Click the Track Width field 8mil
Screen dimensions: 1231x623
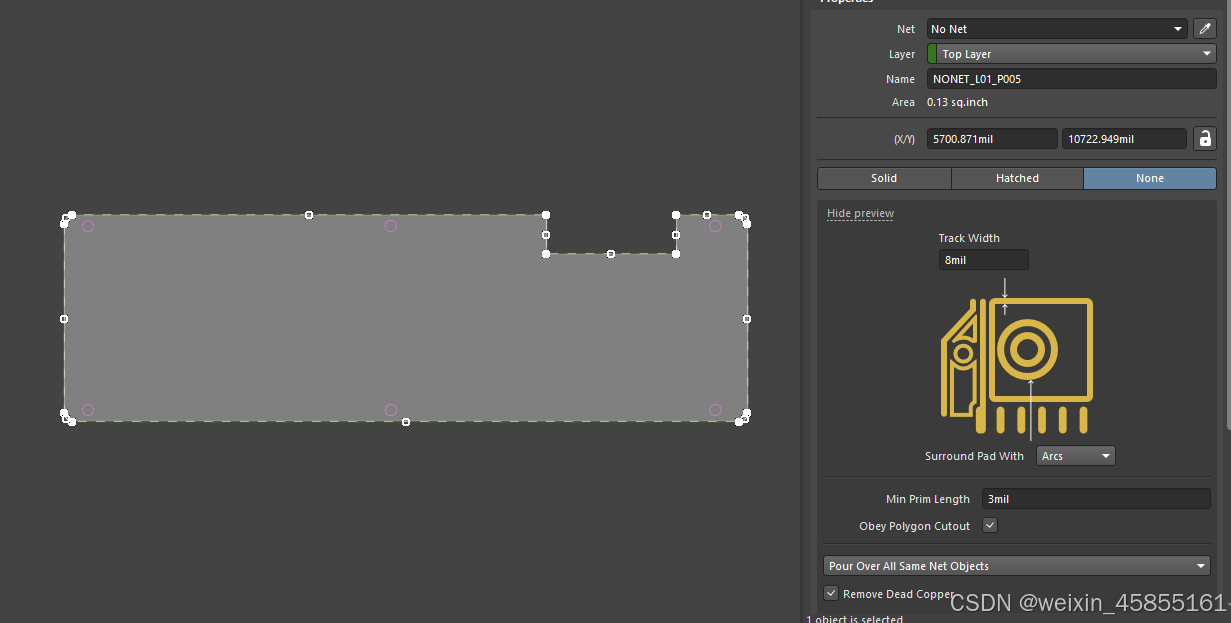coord(983,260)
